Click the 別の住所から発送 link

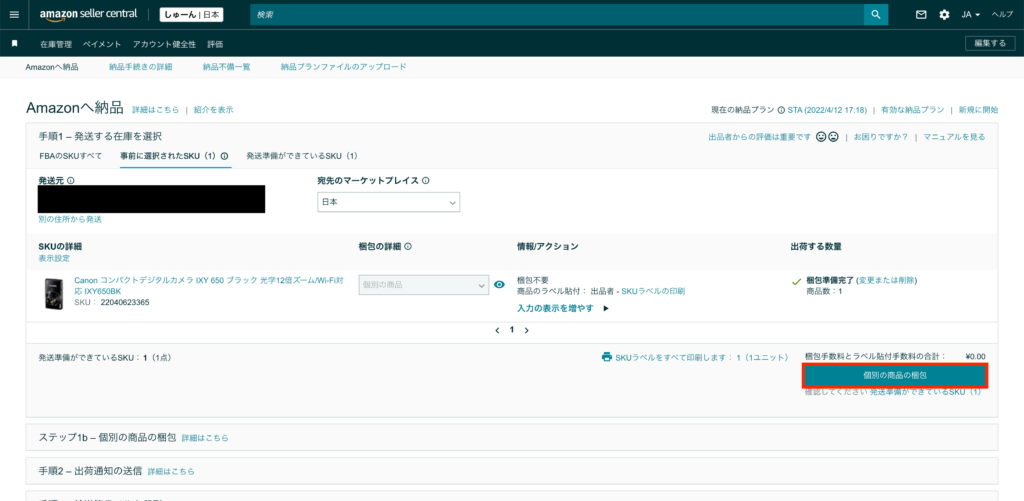point(70,219)
